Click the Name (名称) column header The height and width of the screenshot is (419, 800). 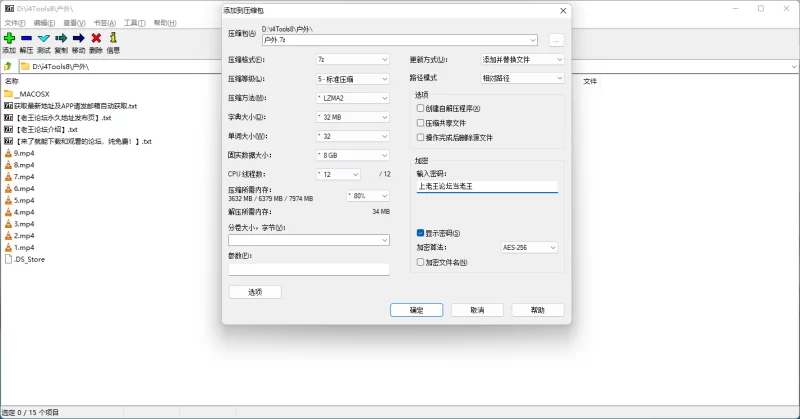12,81
